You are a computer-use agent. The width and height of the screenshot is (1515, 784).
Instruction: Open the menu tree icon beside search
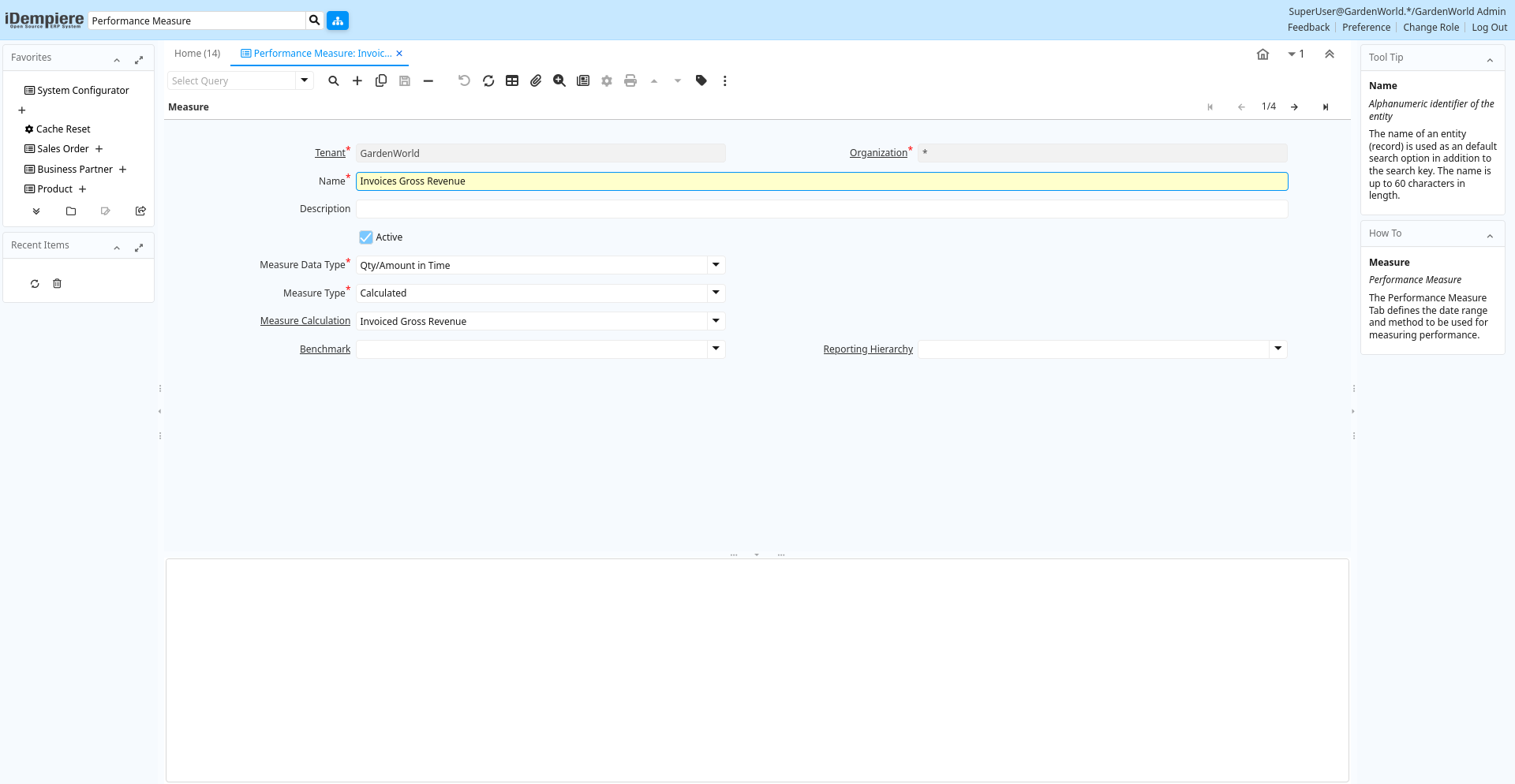coord(338,21)
